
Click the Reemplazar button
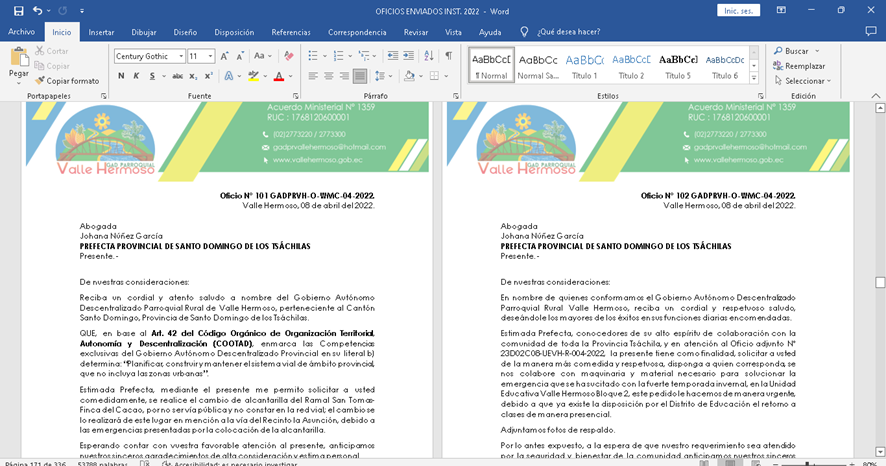click(x=798, y=66)
